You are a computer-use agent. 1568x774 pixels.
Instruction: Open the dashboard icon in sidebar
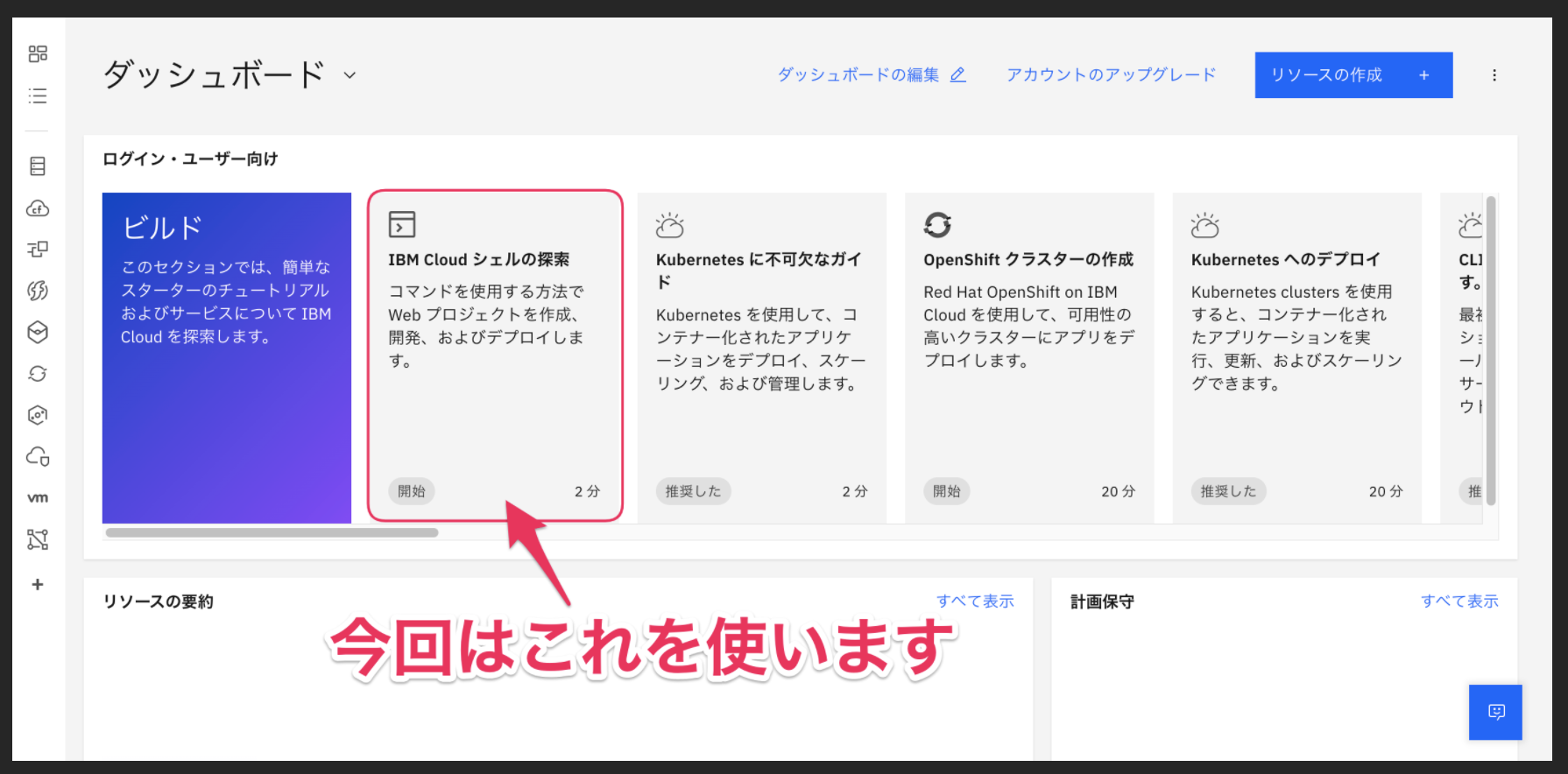pos(38,54)
